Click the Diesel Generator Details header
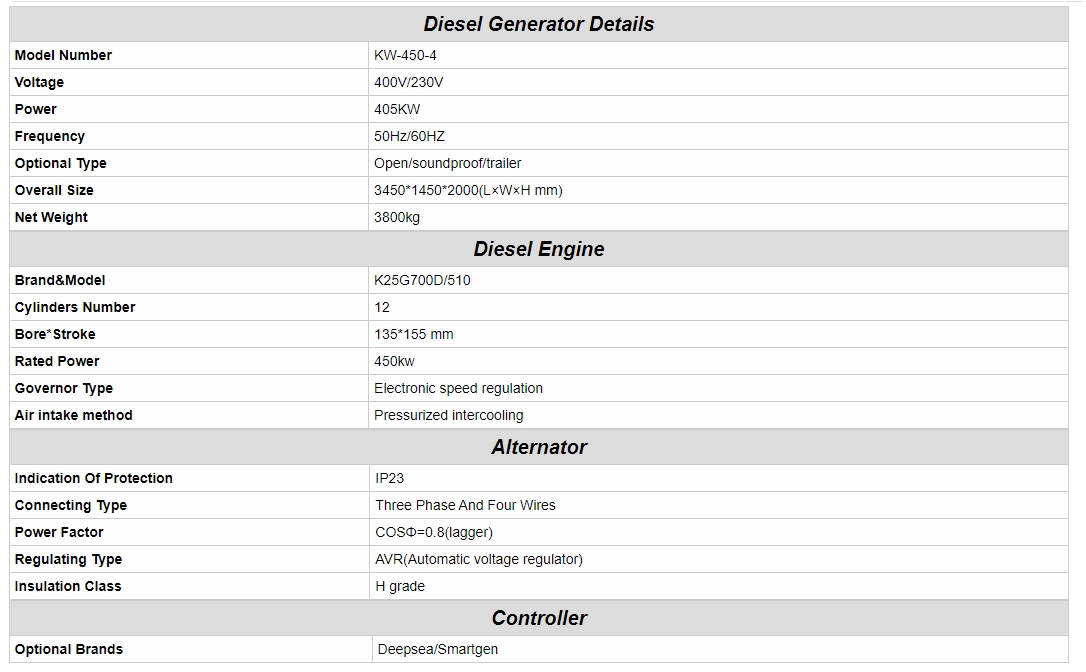Viewport: 1086px width, 672px height. (538, 24)
